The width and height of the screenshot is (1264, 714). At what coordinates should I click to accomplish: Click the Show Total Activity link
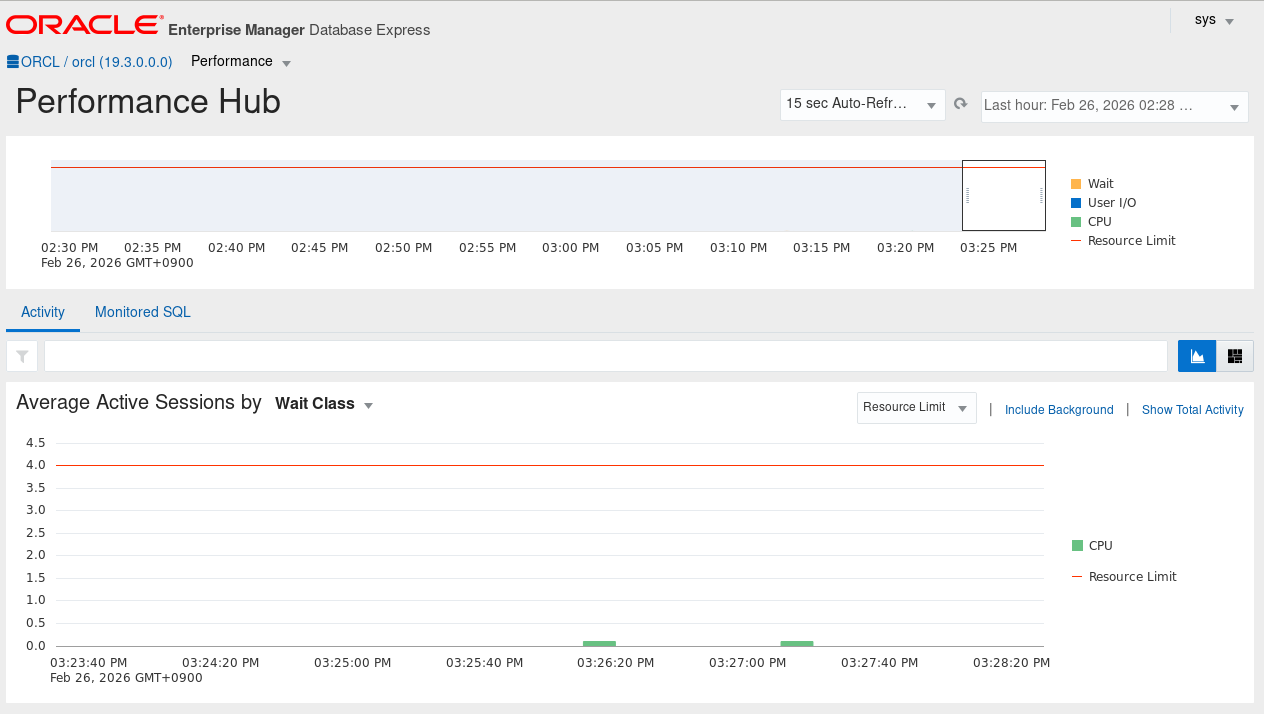click(1193, 410)
